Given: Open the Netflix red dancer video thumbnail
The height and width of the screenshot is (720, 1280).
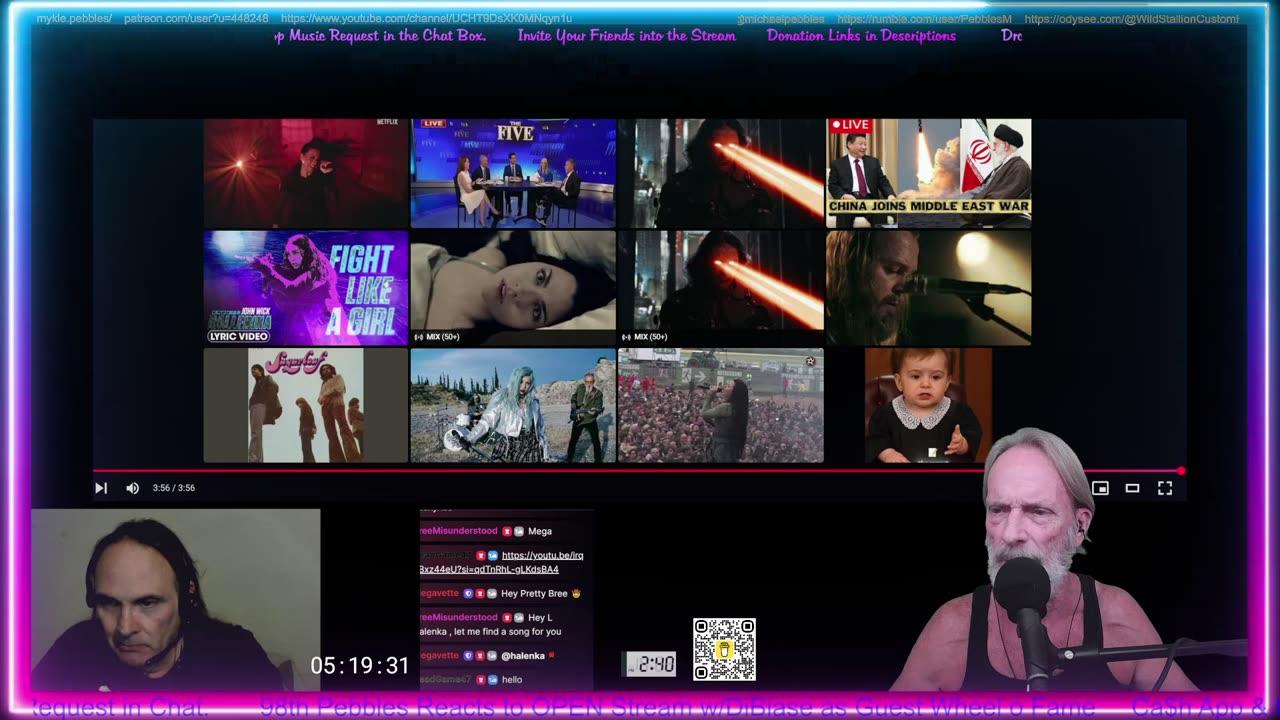Looking at the screenshot, I should [305, 173].
